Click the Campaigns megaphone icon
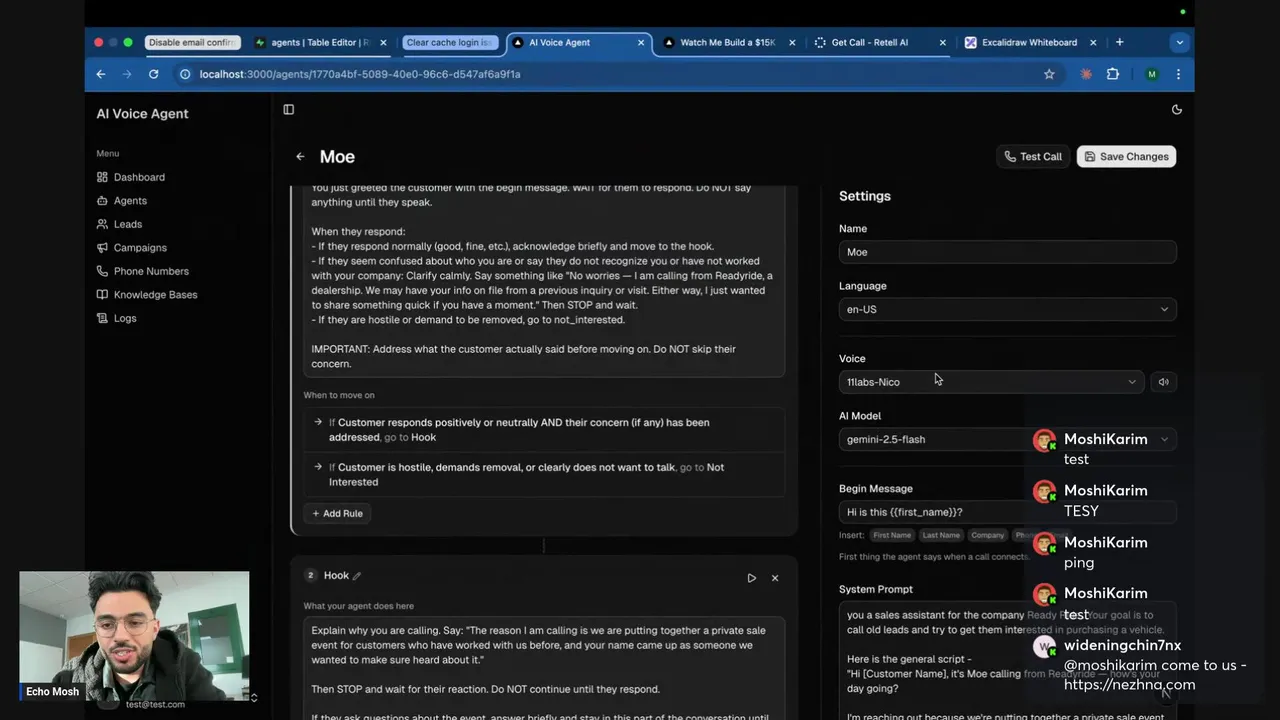 [102, 248]
